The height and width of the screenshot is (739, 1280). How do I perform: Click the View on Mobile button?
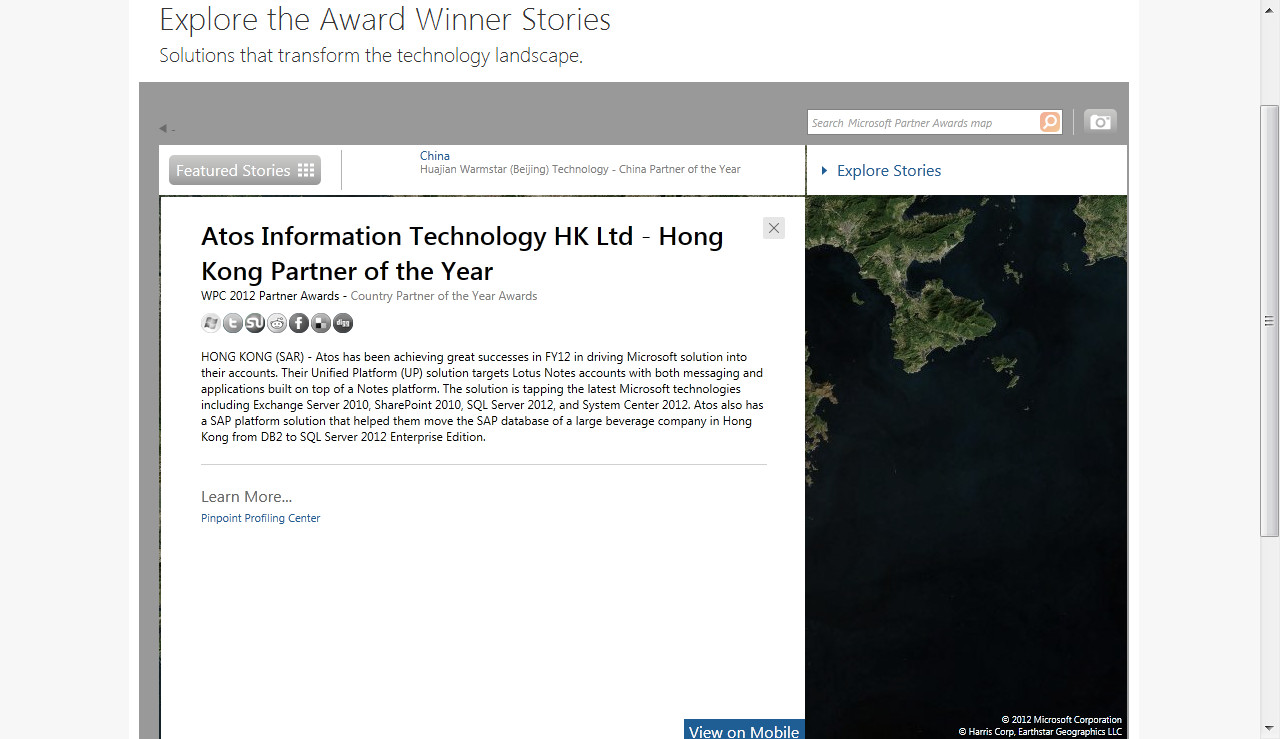[x=744, y=730]
